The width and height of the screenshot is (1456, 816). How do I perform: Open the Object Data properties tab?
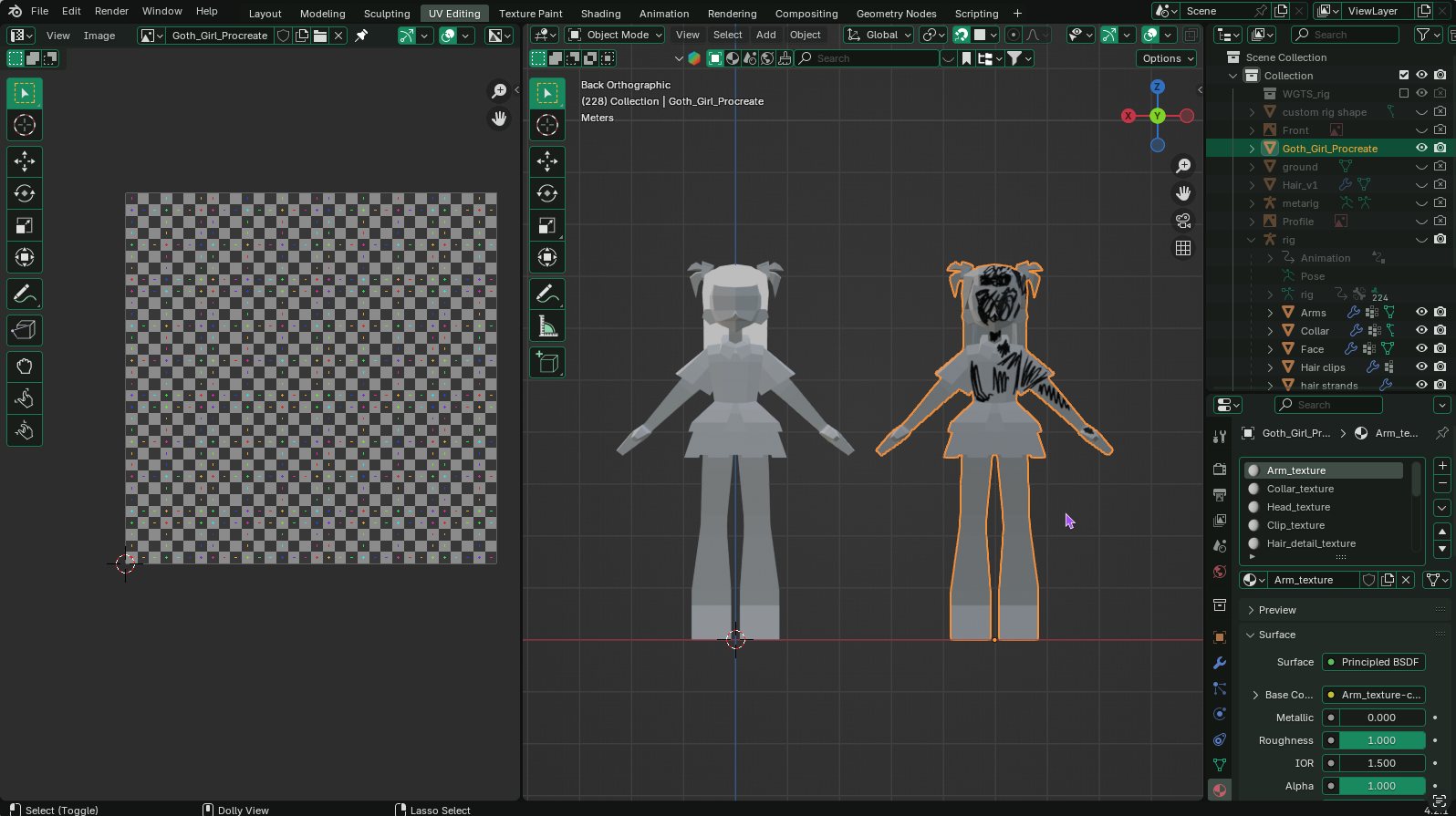pyautogui.click(x=1220, y=764)
